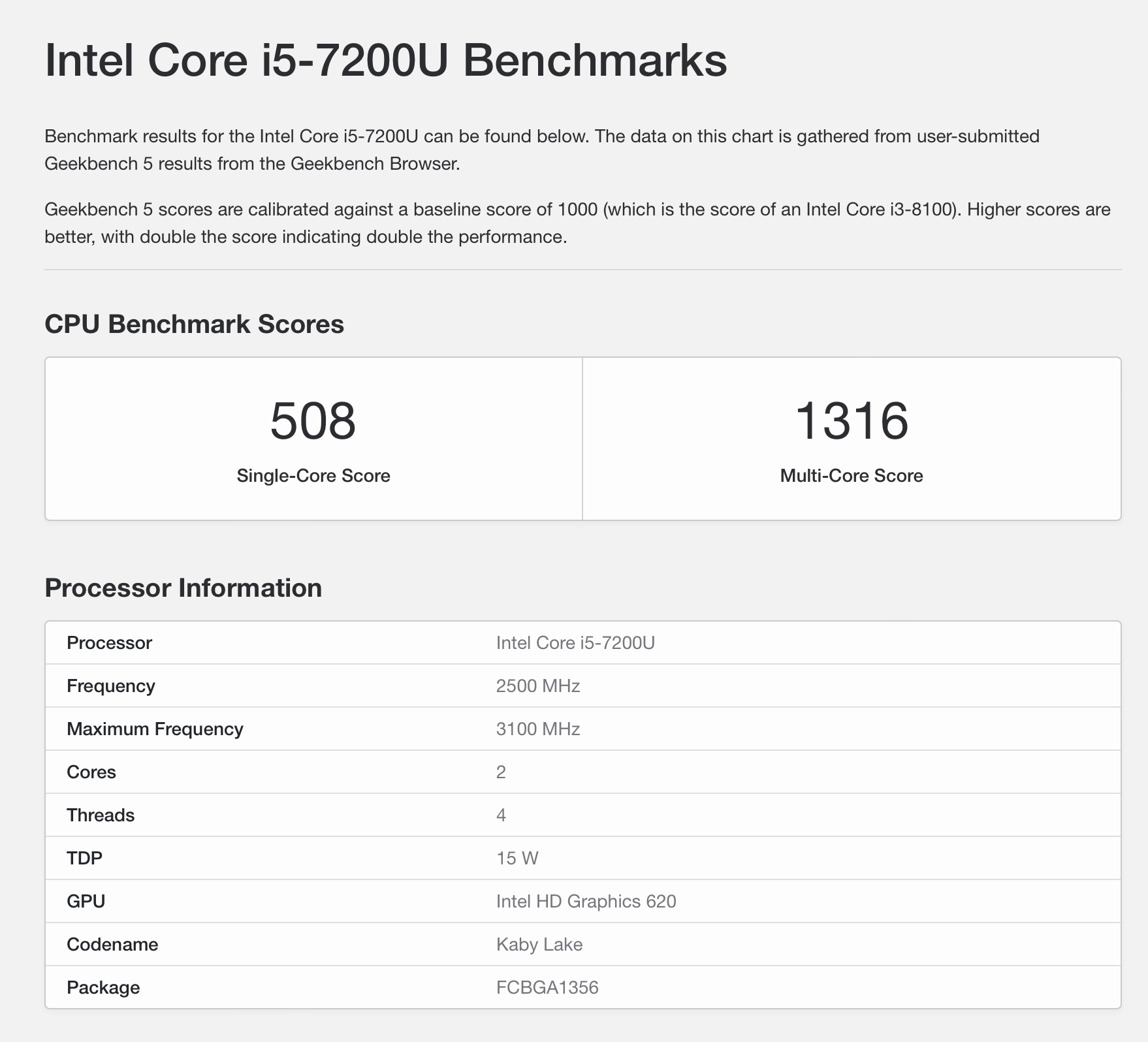Click the Threads row label
The width and height of the screenshot is (1148, 1042).
(101, 815)
